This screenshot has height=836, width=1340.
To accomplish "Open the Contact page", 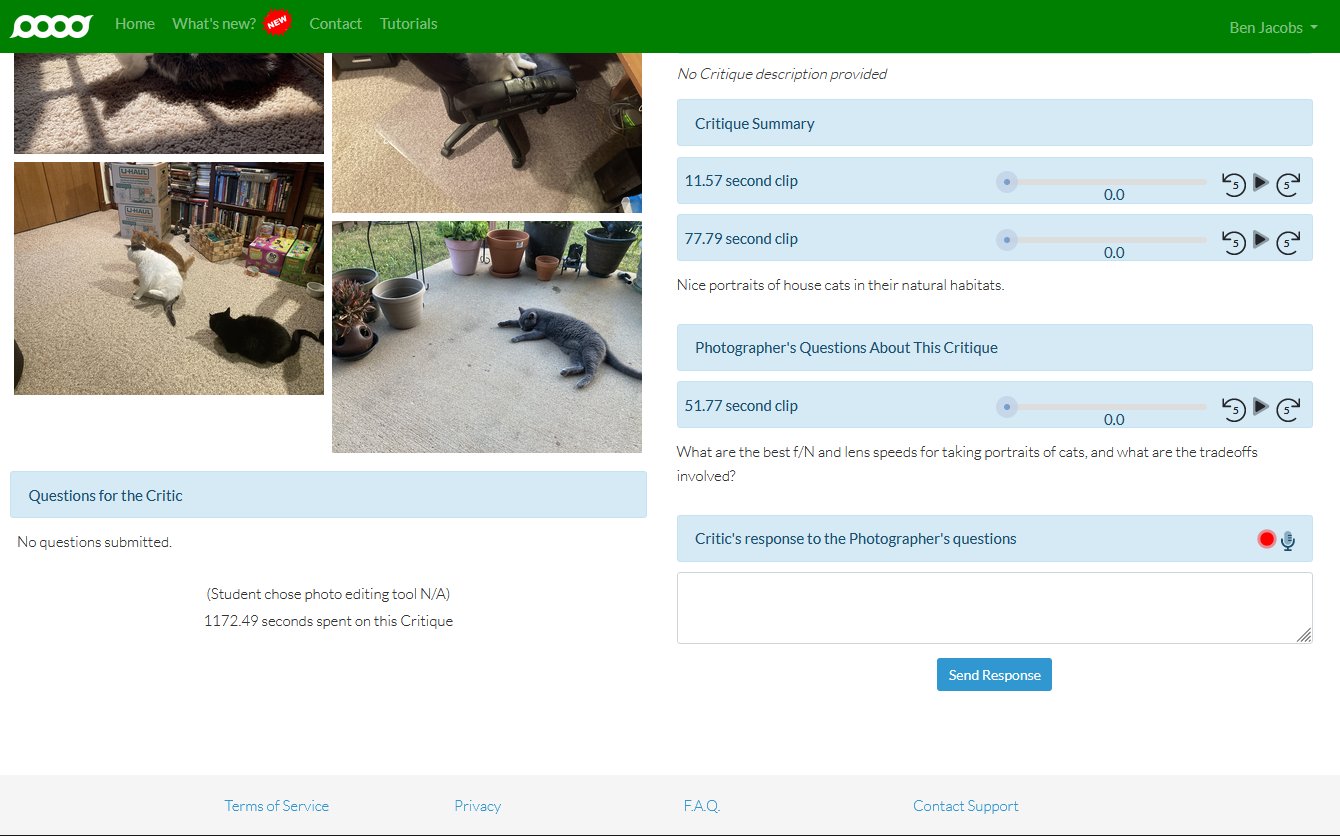I will pyautogui.click(x=336, y=23).
